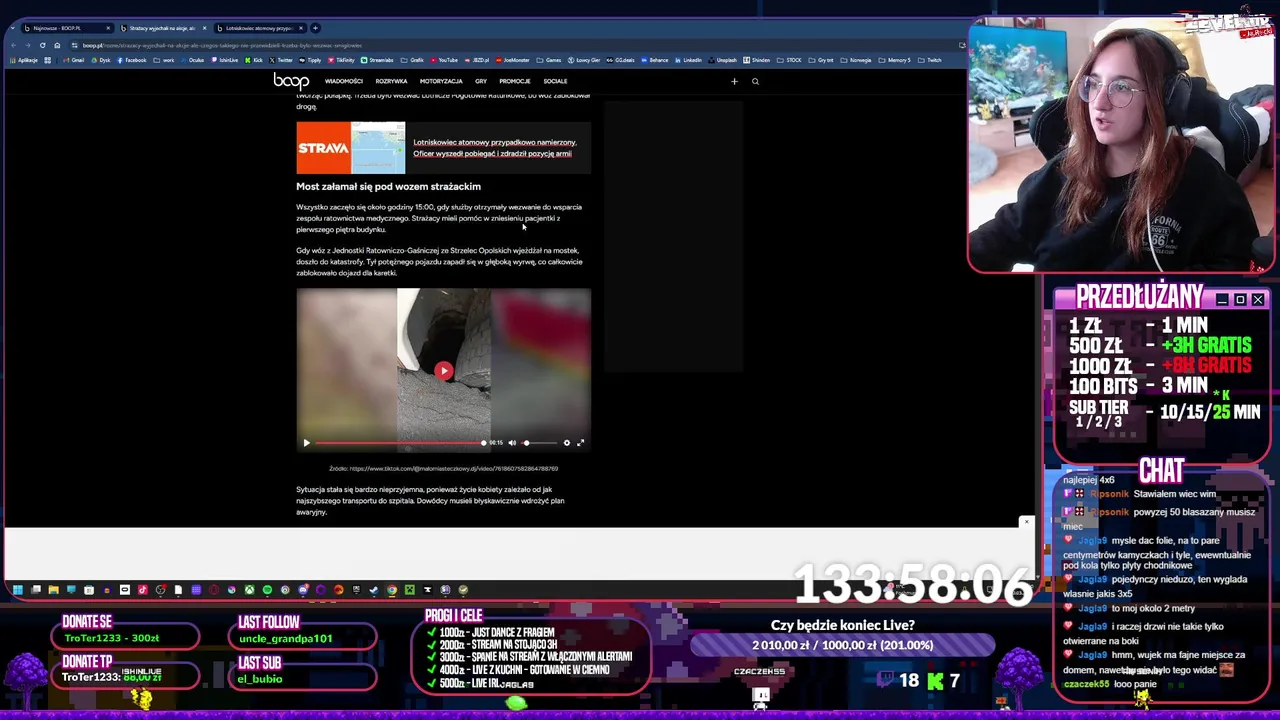Image resolution: width=1280 pixels, height=720 pixels.
Task: Expand the STOCK bookmarks folder
Action: pyautogui.click(x=789, y=60)
